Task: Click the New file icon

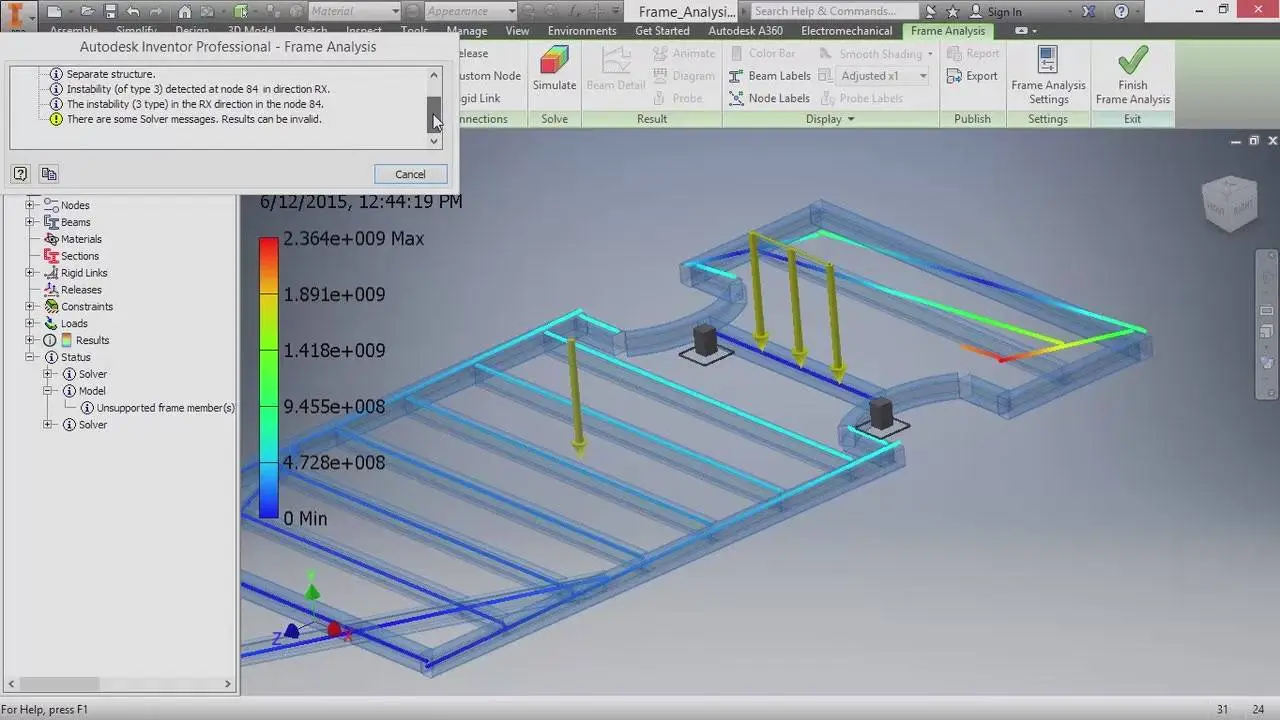Action: [x=54, y=11]
